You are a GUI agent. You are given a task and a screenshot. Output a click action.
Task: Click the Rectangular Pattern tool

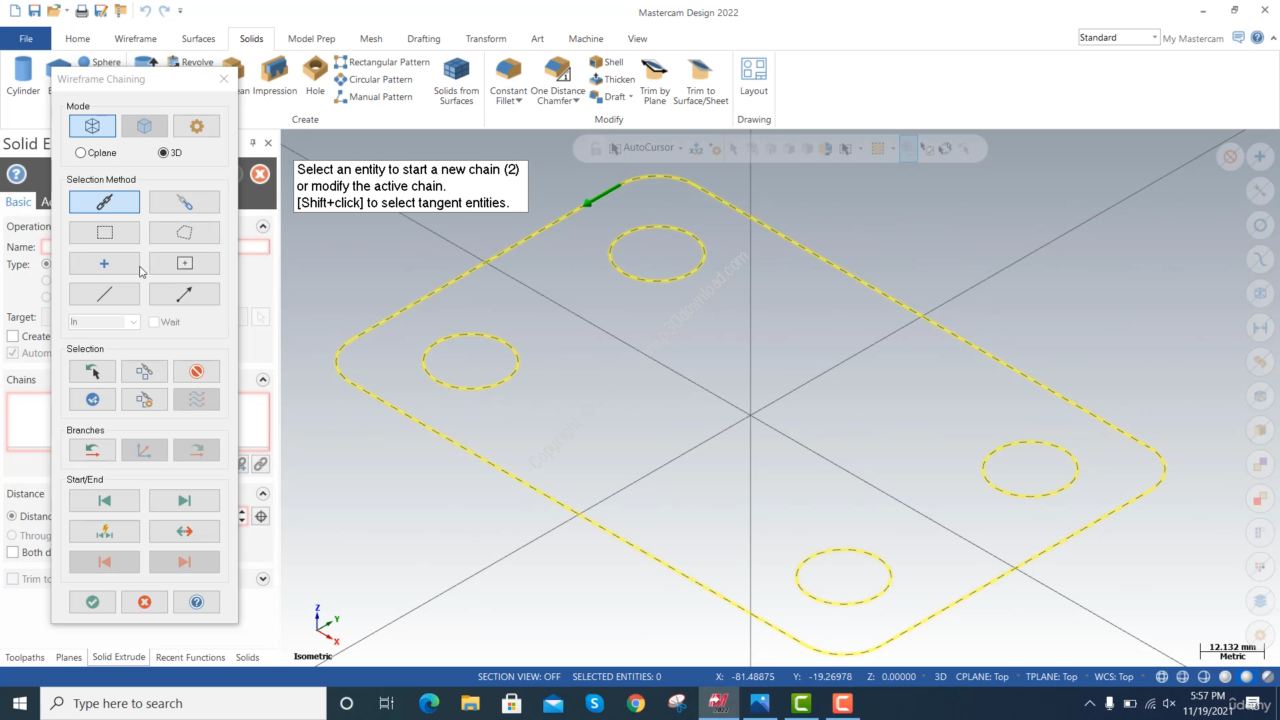tap(382, 62)
